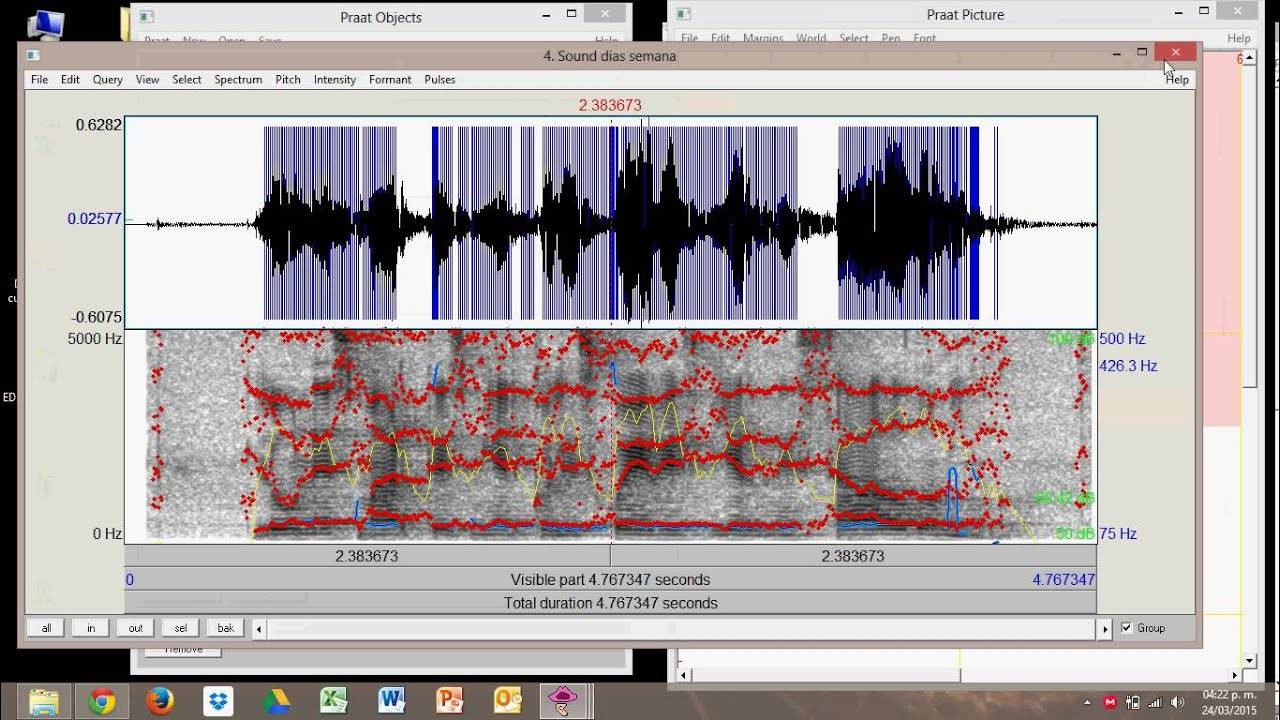The width and height of the screenshot is (1280, 720).
Task: Switch to Excel from the taskbar
Action: 334,701
